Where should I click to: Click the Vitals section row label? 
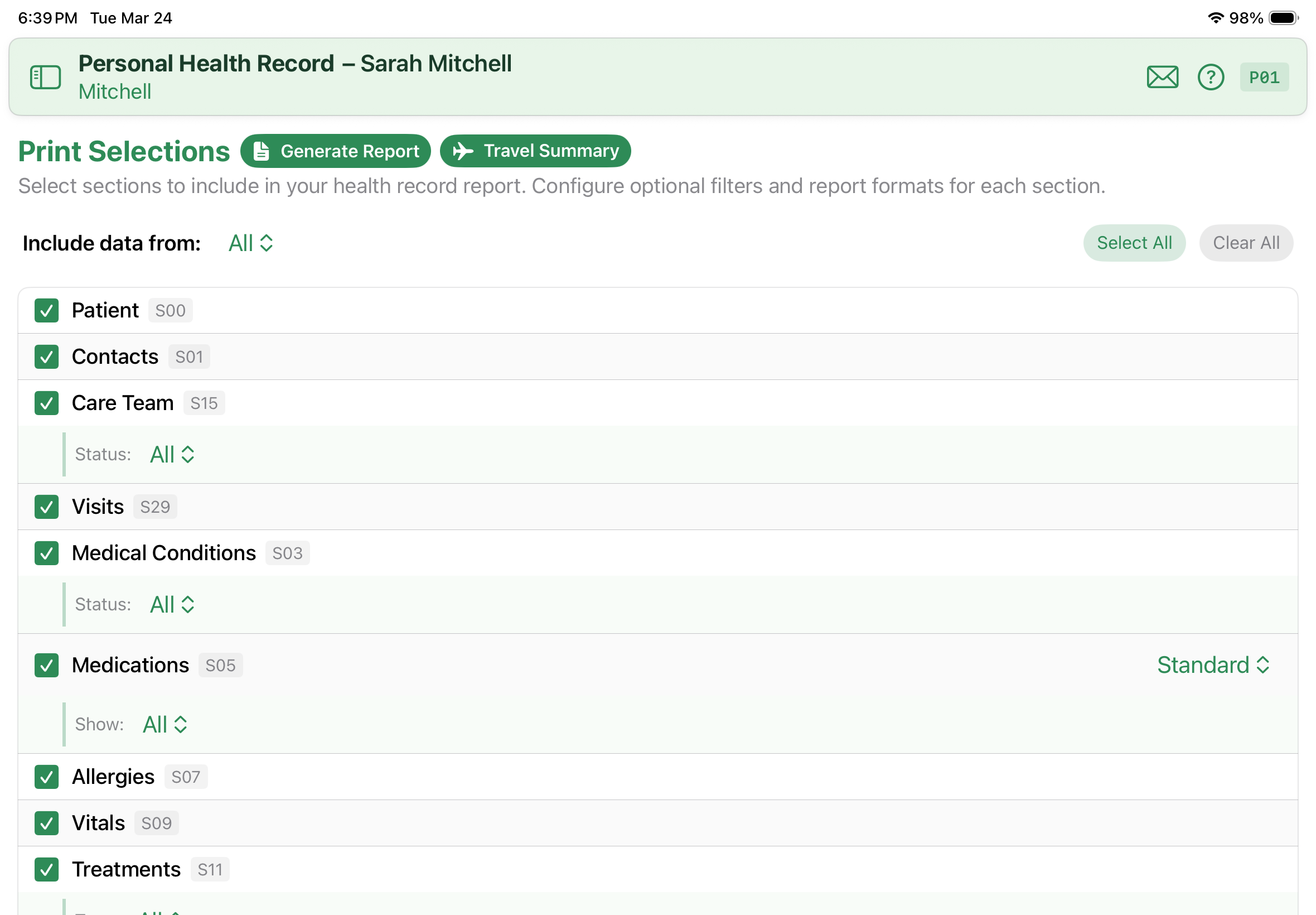click(x=98, y=823)
